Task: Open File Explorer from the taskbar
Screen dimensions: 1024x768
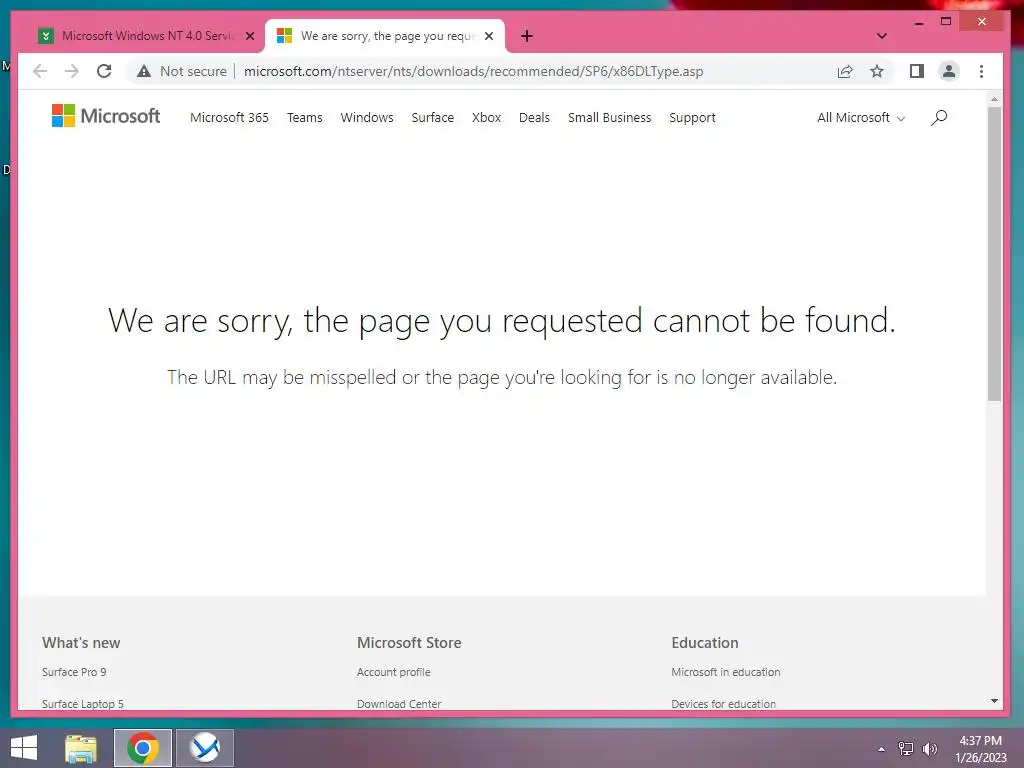Action: 81,748
